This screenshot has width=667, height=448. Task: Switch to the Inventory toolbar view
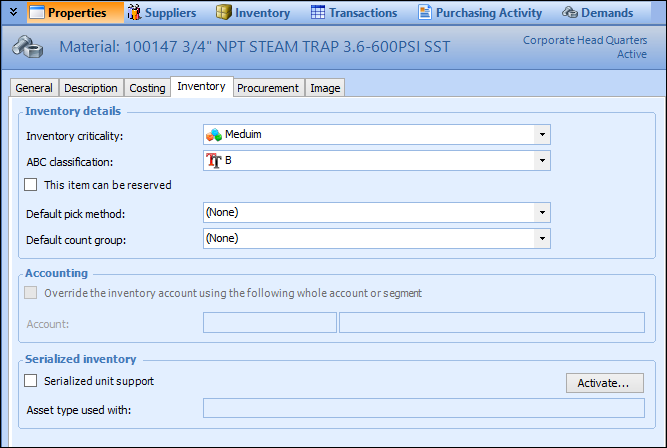pos(253,13)
